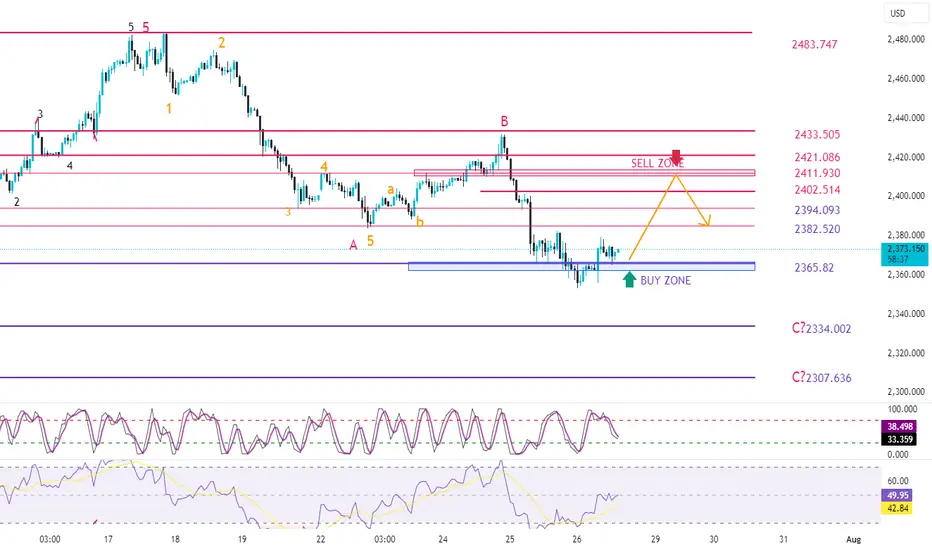Screen dimensions: 932x550
Task: Click the 2483.747 resistance level label
Action: 814,45
